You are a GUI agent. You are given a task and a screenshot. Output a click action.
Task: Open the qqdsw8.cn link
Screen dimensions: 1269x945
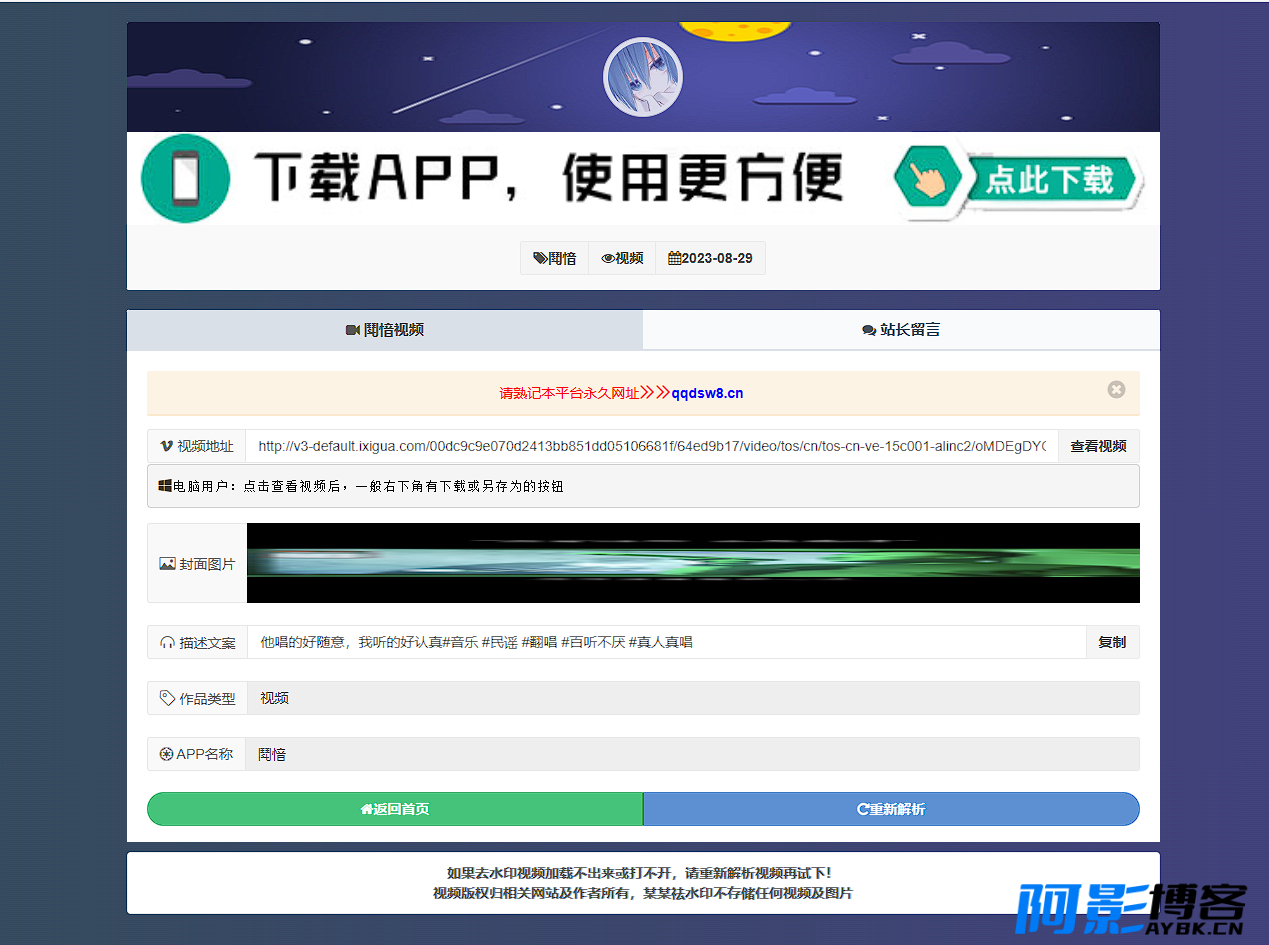point(707,393)
